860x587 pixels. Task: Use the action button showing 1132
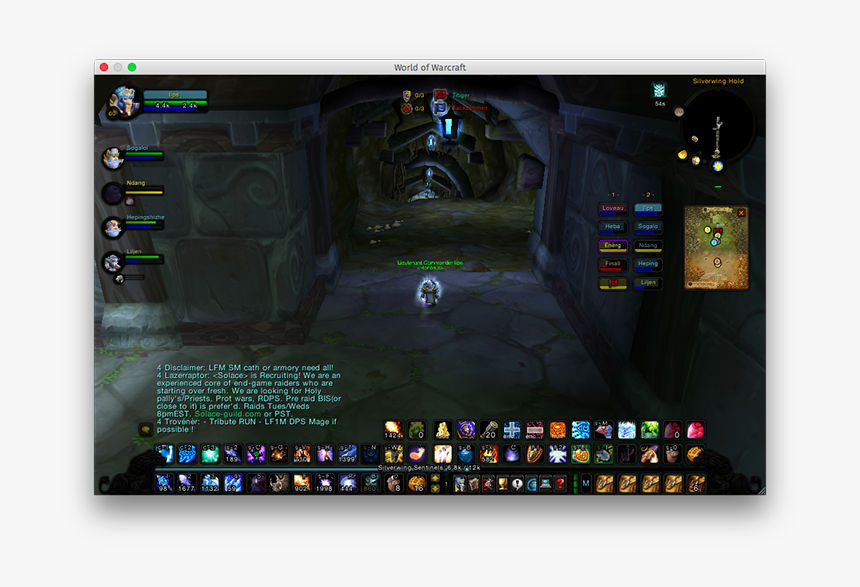pyautogui.click(x=210, y=483)
